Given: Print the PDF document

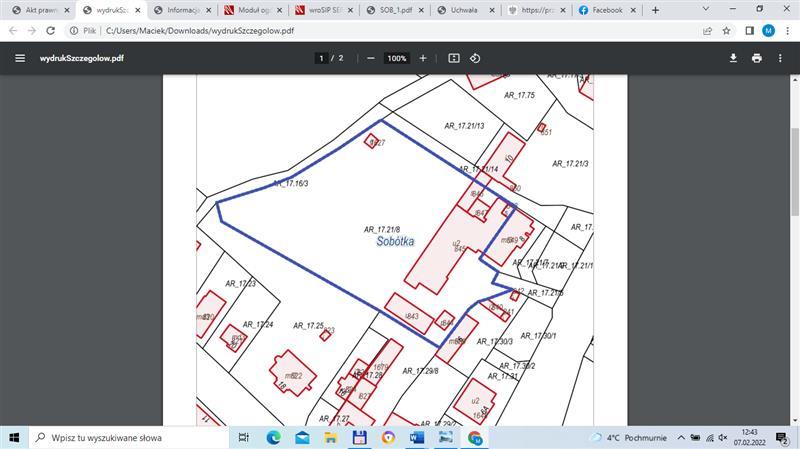Looking at the screenshot, I should [x=757, y=58].
